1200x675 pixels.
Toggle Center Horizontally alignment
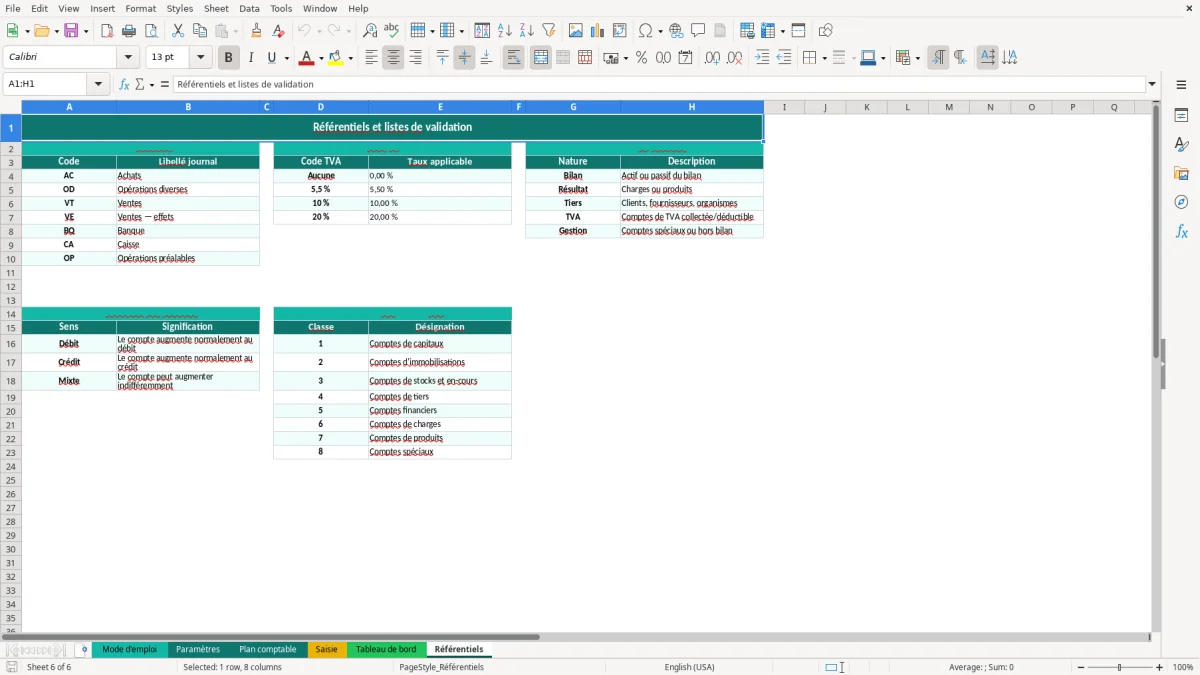click(393, 58)
